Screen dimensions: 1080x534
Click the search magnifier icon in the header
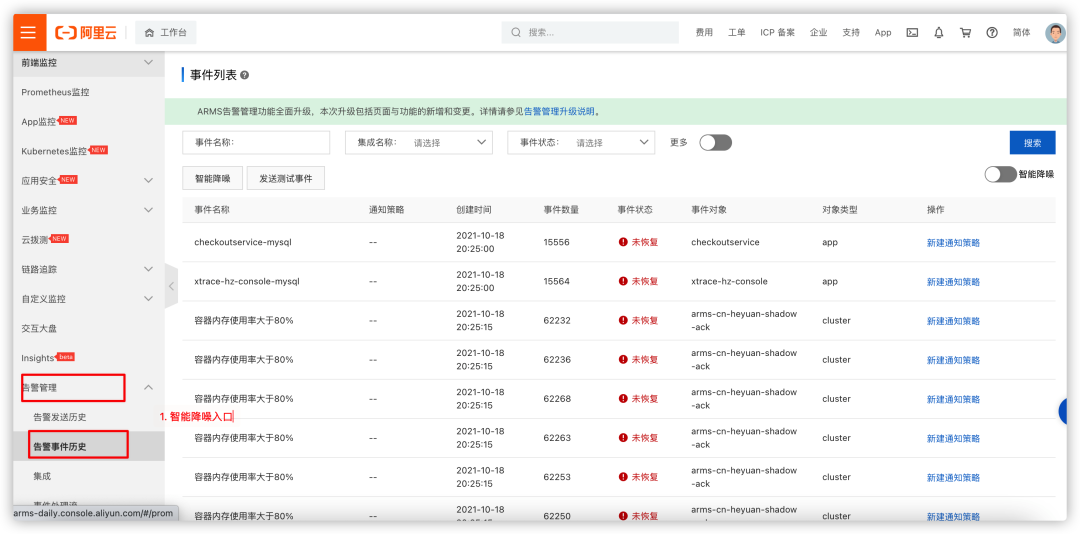tap(517, 32)
